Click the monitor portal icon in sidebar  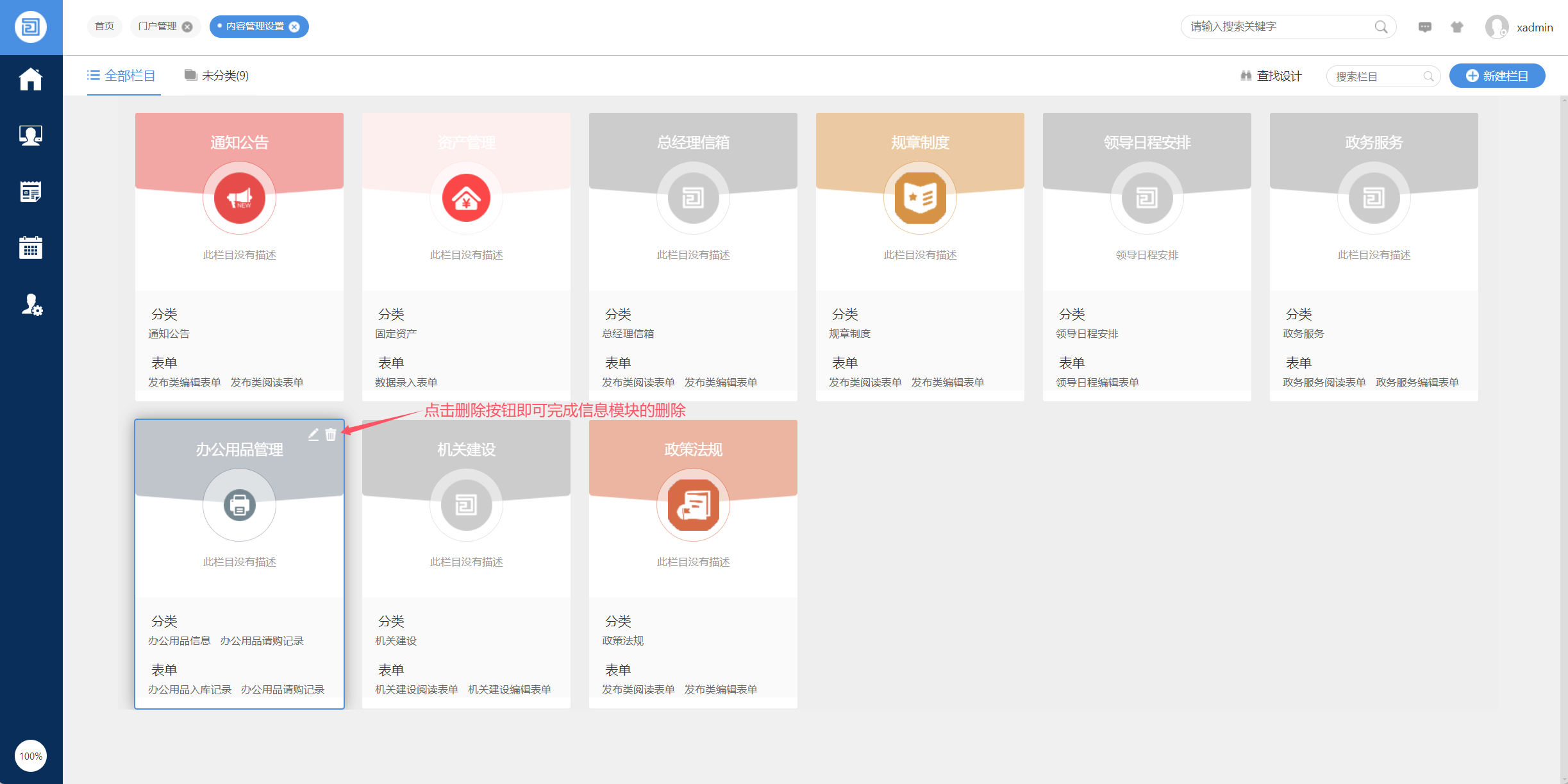[x=31, y=135]
